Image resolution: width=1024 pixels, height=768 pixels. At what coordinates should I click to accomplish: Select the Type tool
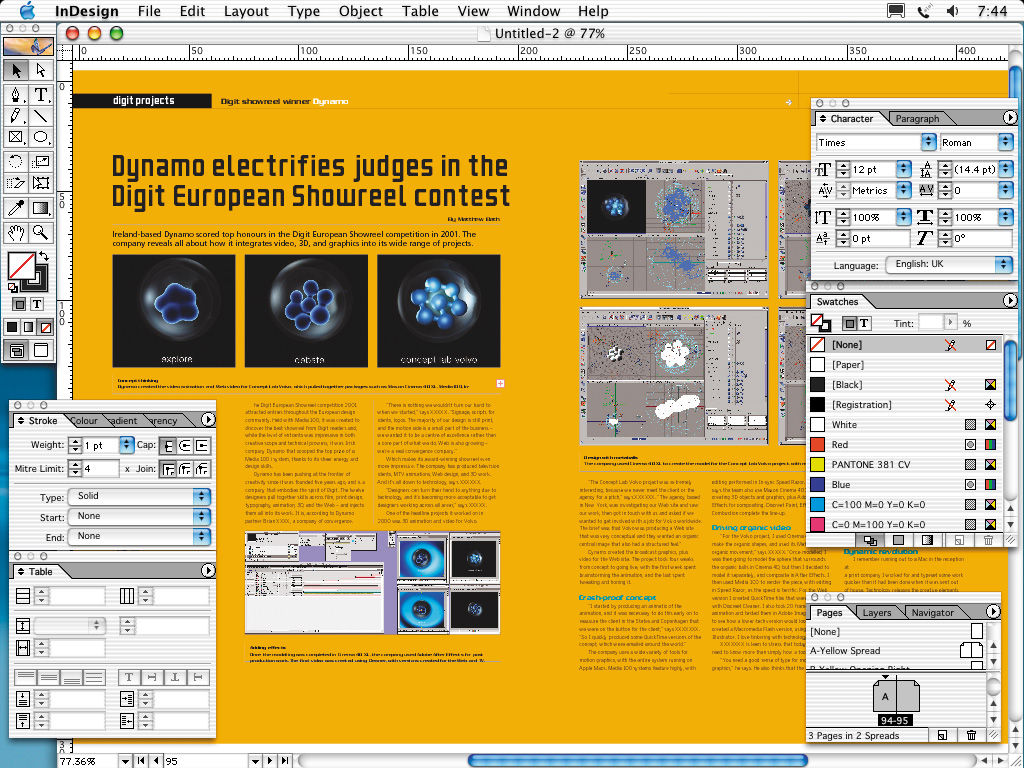pos(40,95)
